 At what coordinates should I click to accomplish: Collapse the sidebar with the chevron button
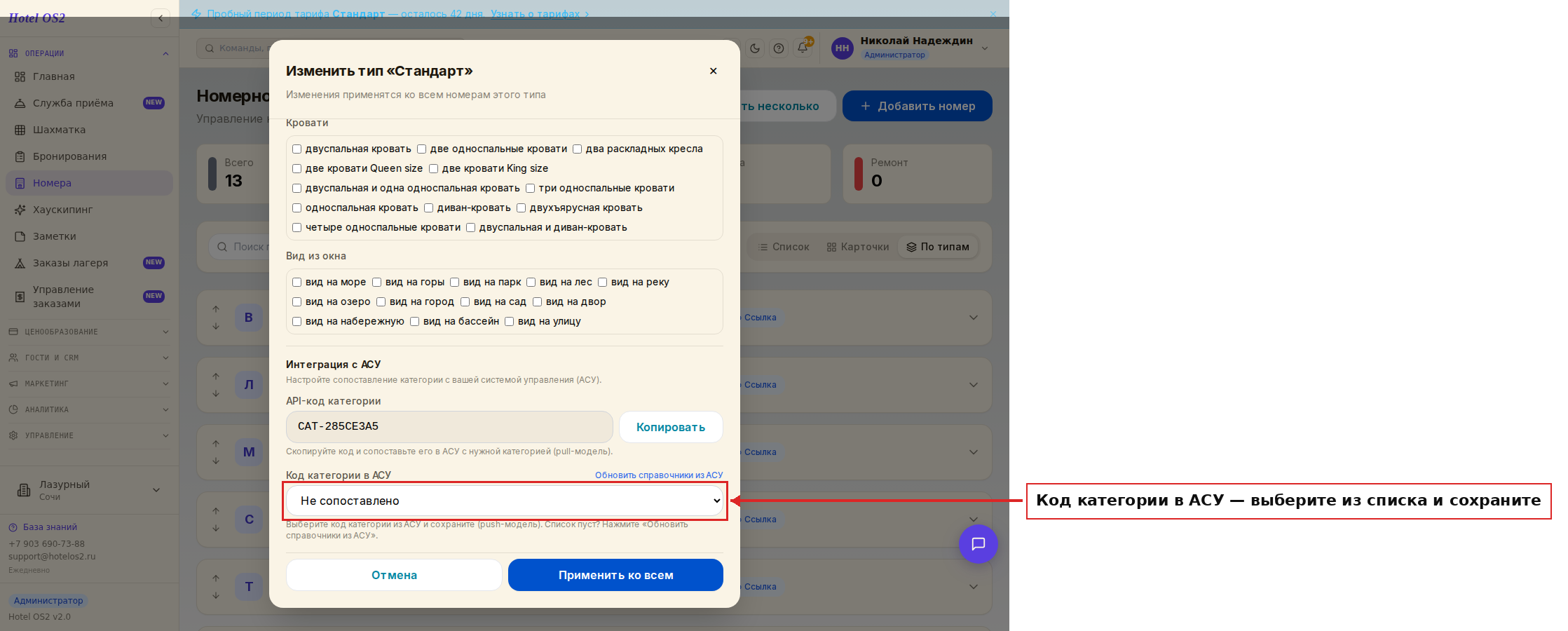(x=161, y=18)
